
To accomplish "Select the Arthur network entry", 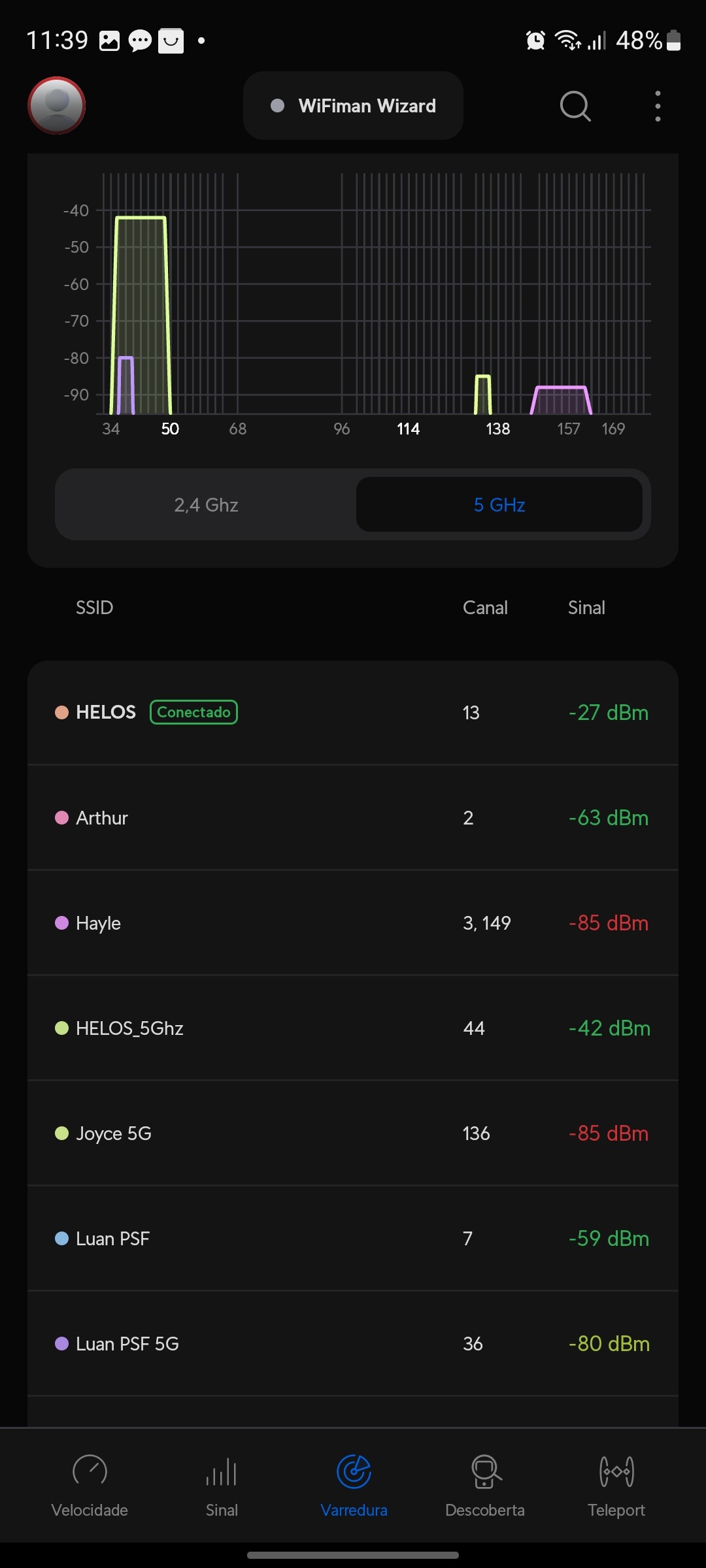I will click(353, 818).
